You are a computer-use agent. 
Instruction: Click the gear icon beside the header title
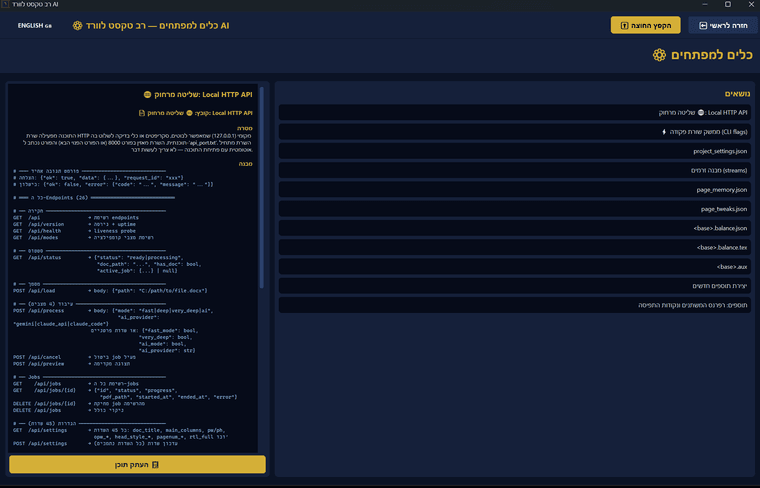click(78, 25)
